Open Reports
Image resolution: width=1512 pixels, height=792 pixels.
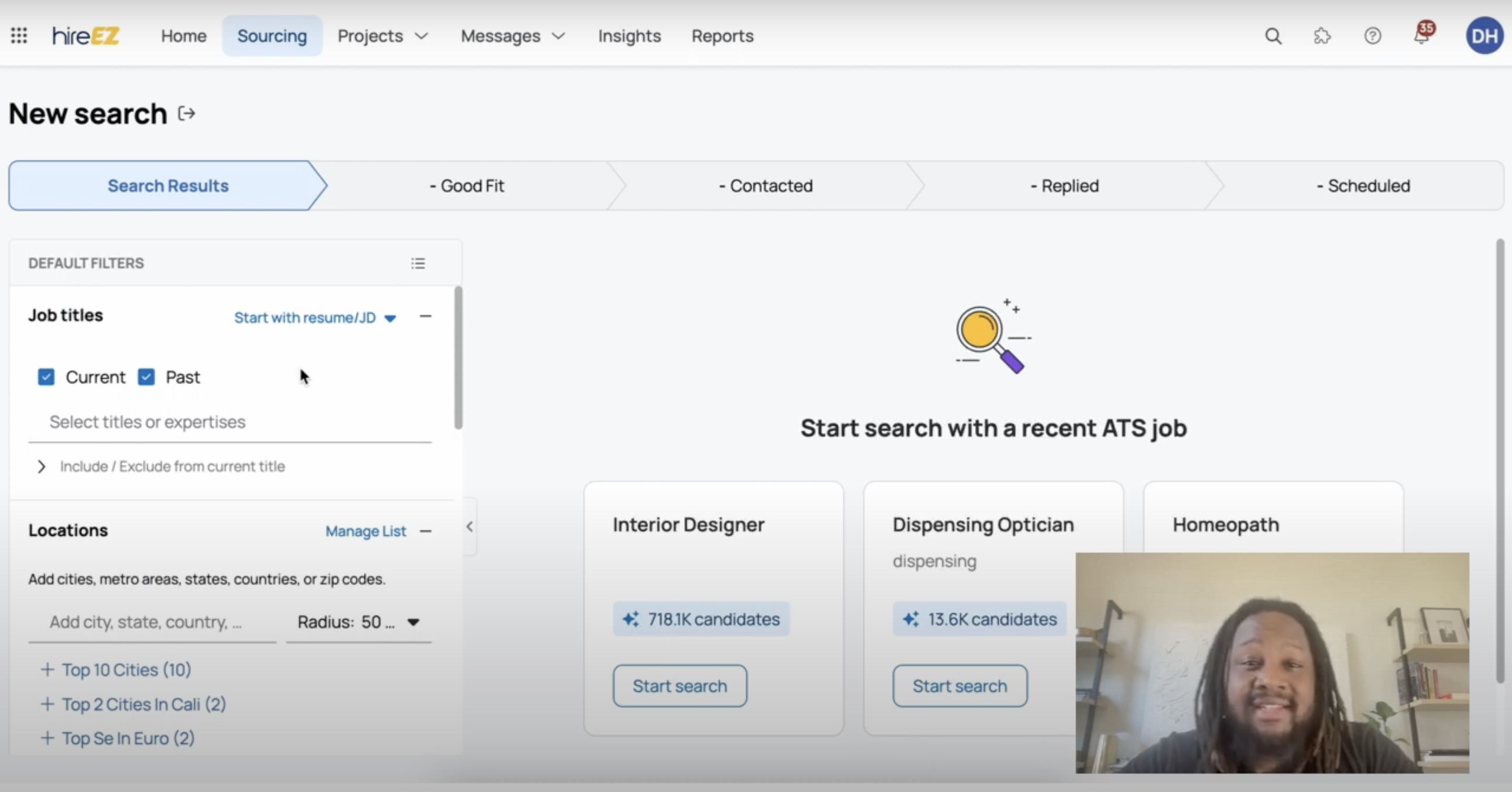(722, 36)
